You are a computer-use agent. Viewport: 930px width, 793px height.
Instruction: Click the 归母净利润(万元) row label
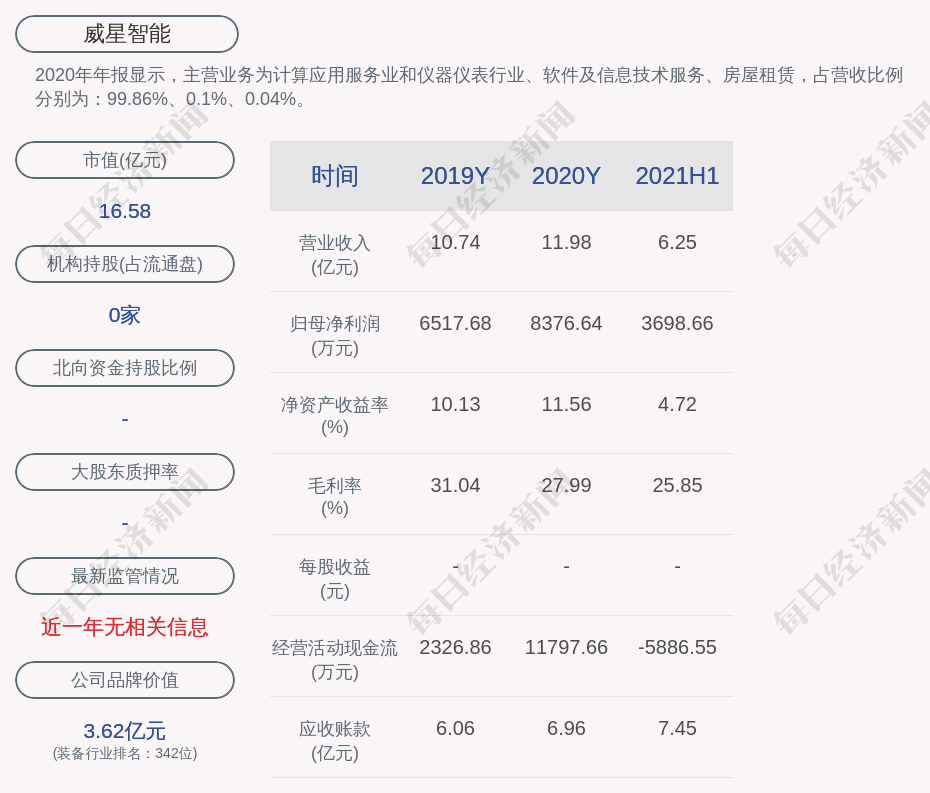[x=335, y=336]
